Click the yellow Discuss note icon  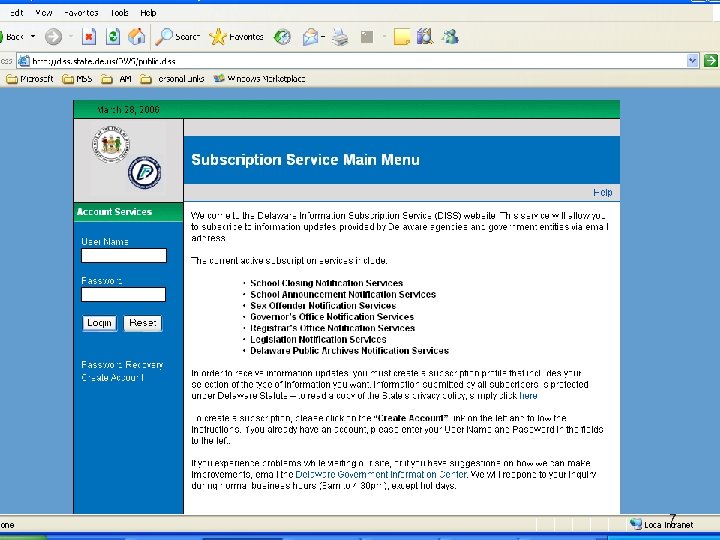click(401, 37)
